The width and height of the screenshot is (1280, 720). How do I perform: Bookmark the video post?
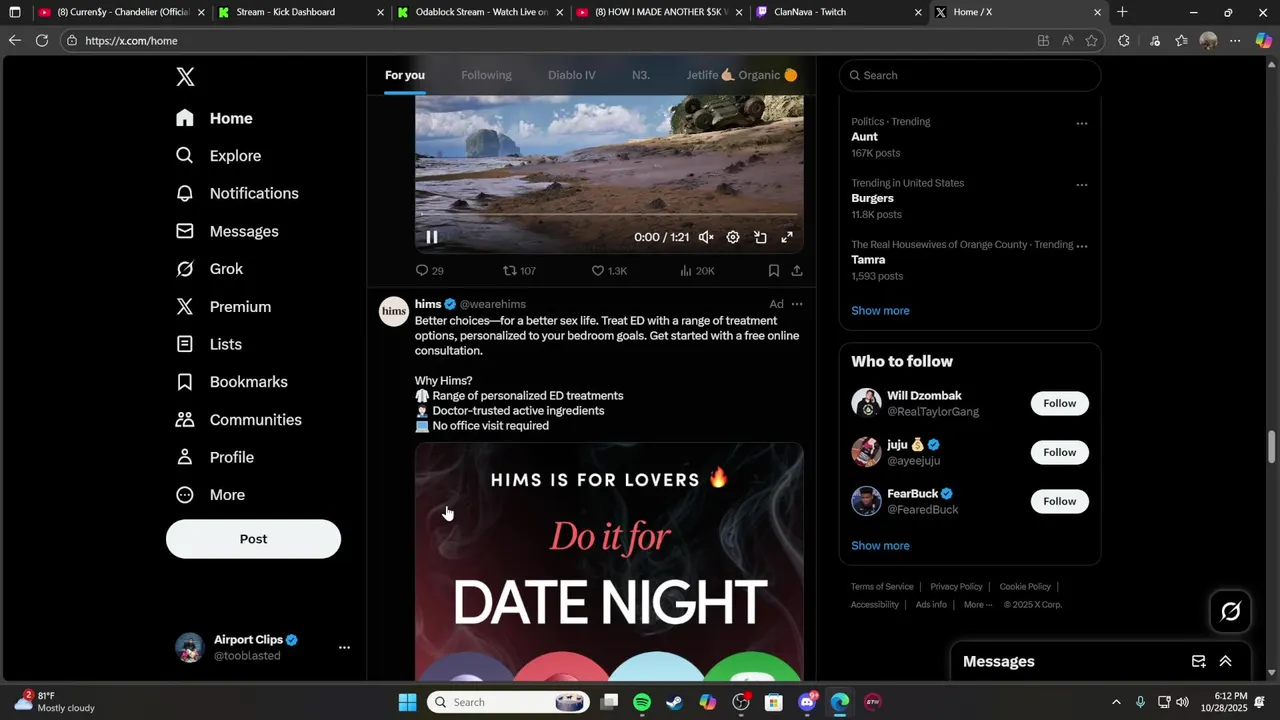[774, 271]
